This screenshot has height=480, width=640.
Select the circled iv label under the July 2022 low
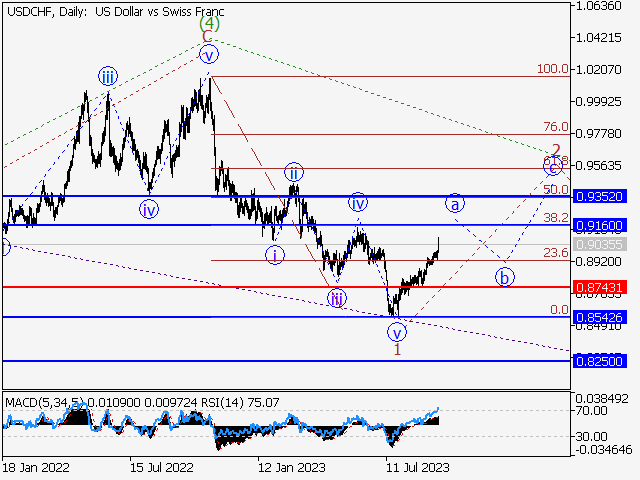tap(149, 209)
